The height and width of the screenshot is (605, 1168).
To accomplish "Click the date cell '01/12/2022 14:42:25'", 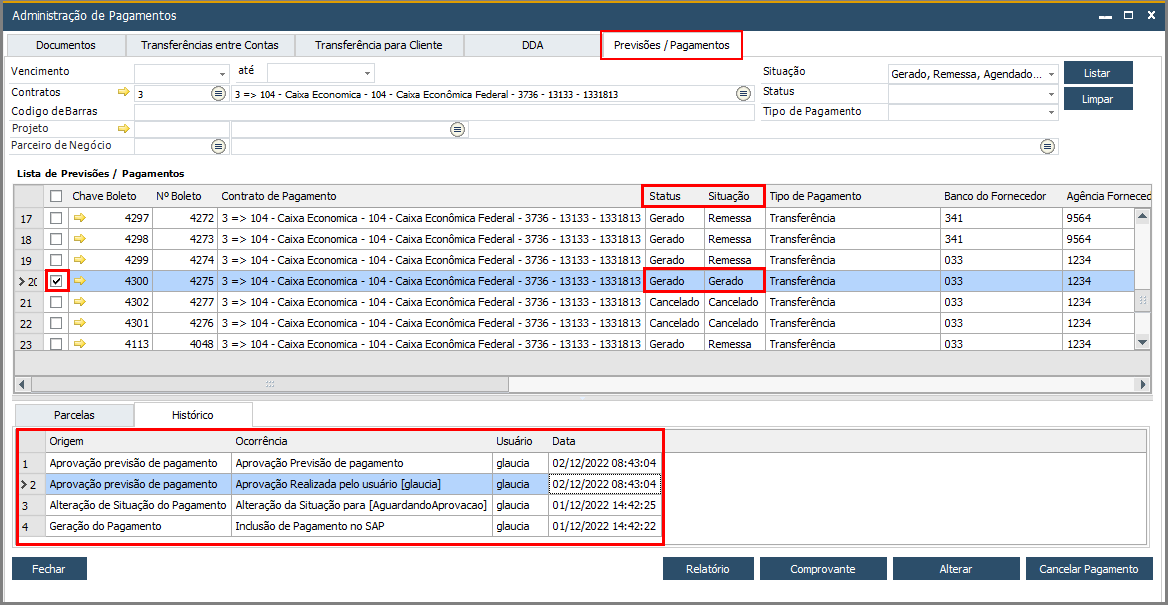I will 604,504.
